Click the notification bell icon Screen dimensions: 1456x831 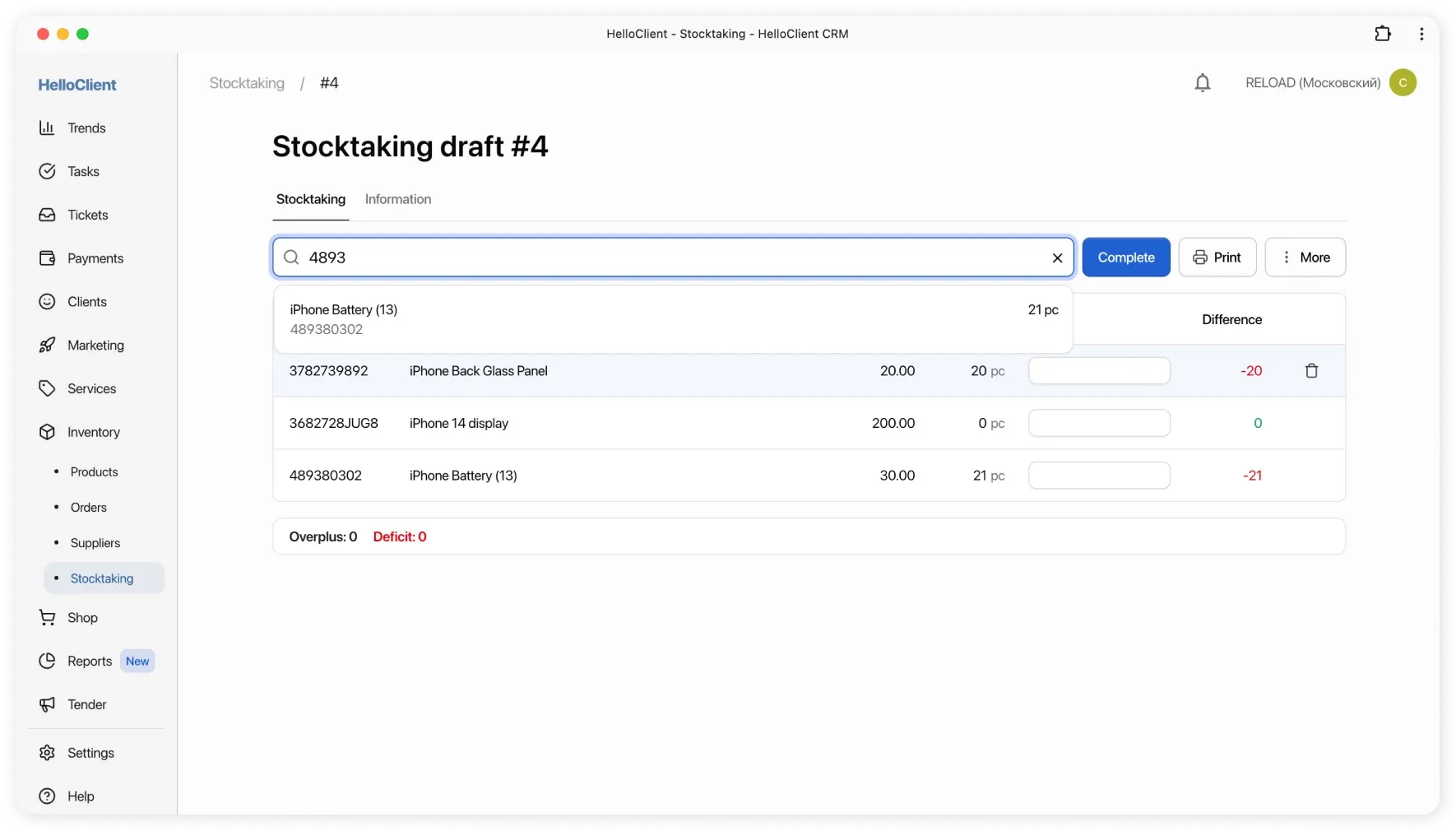(x=1202, y=83)
